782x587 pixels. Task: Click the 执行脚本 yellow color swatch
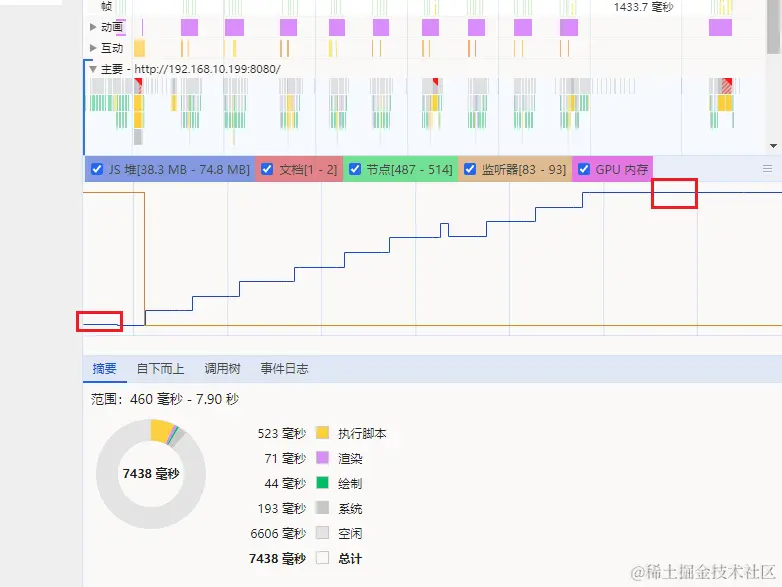(322, 433)
